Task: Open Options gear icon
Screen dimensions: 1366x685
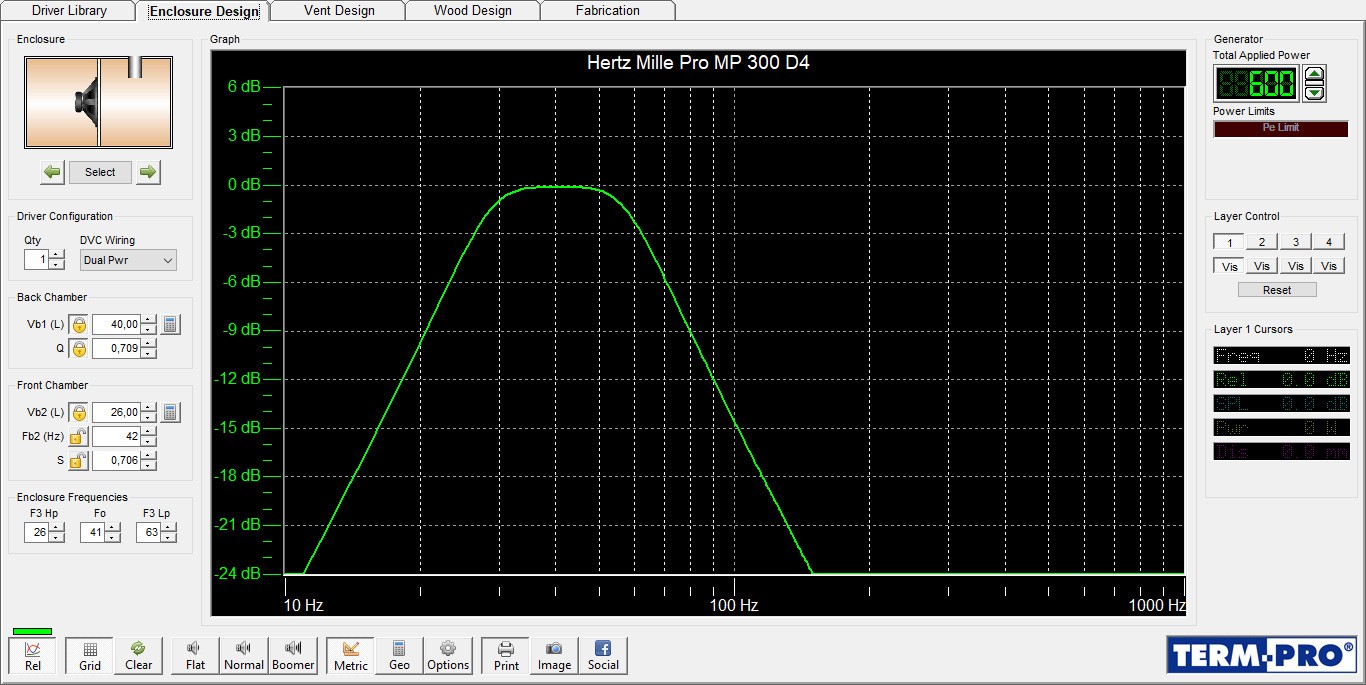Action: [x=448, y=656]
